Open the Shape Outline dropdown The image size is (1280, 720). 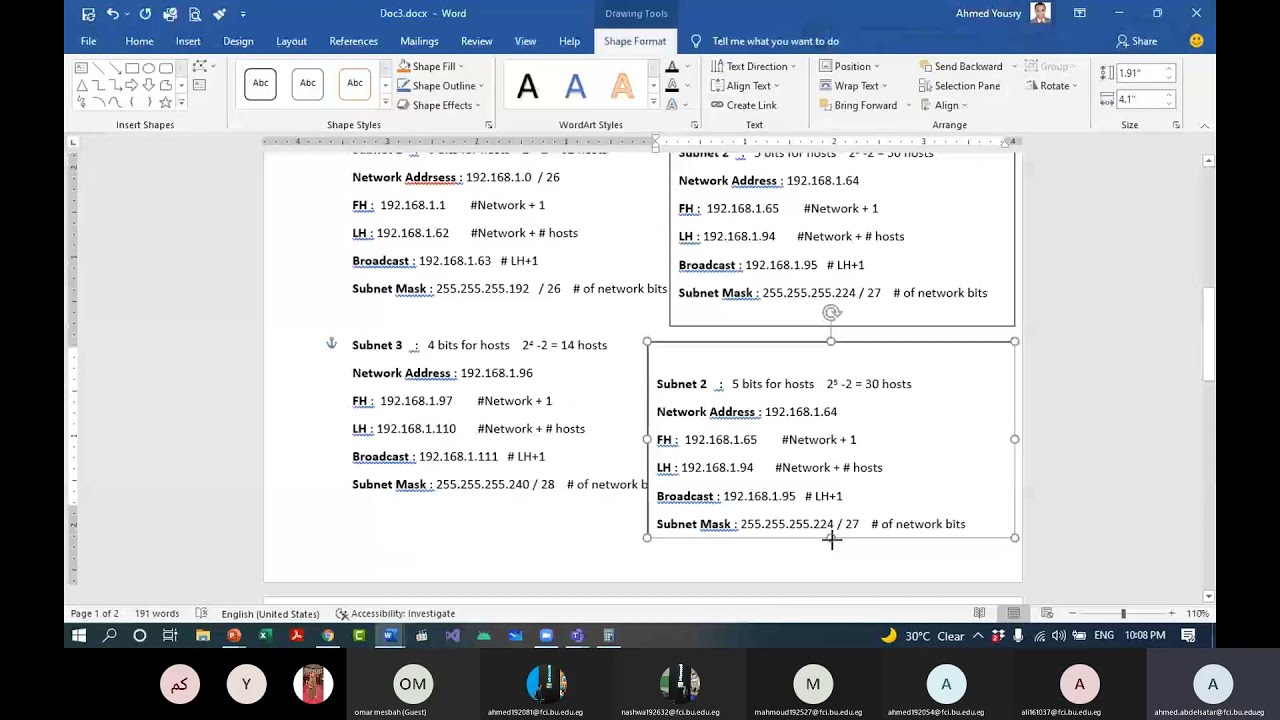pyautogui.click(x=441, y=86)
